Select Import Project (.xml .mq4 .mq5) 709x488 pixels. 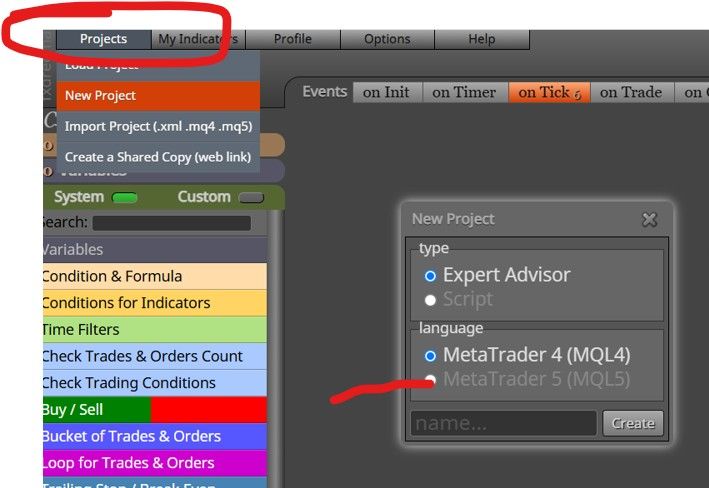coord(158,126)
